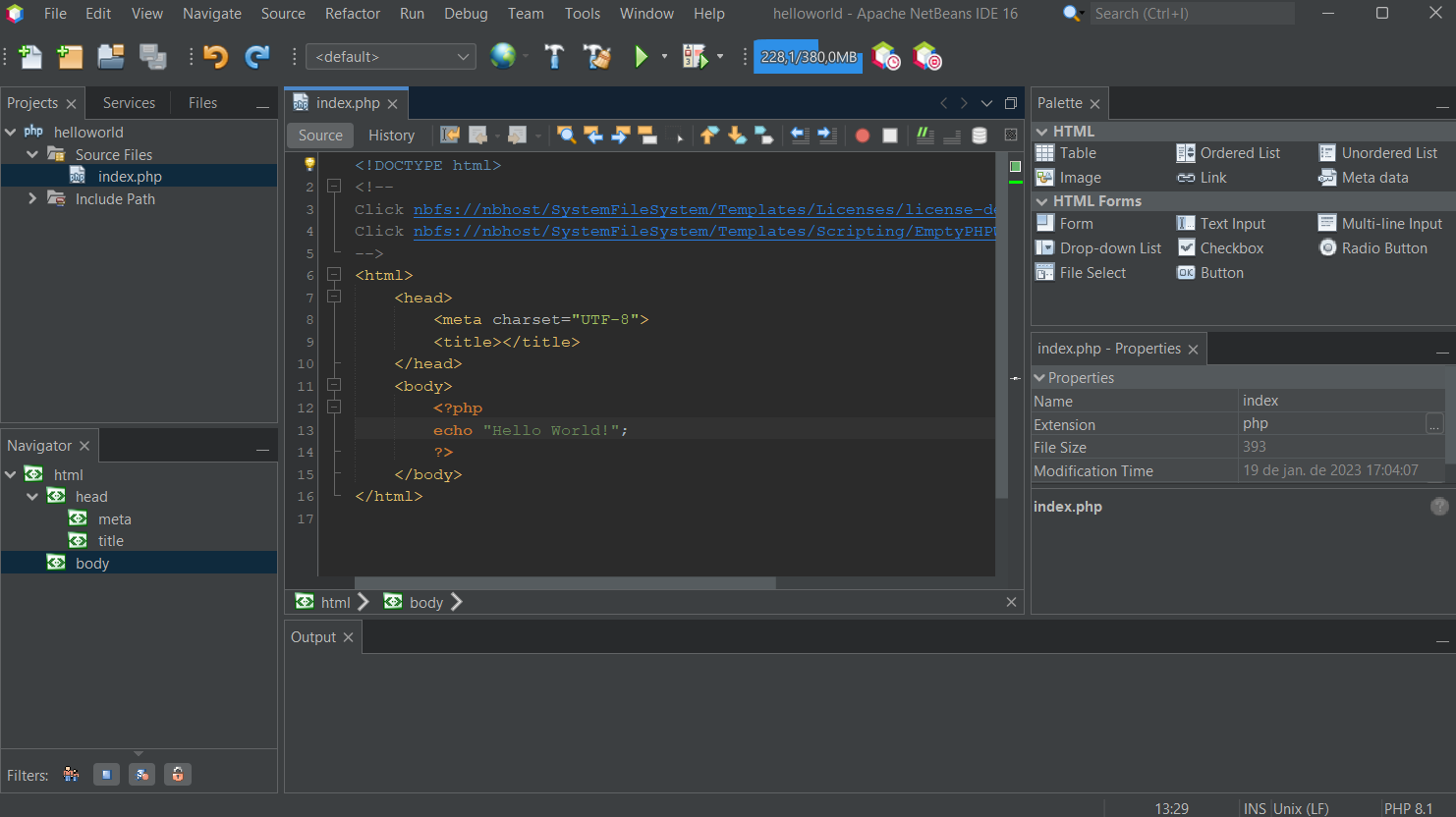
Task: Click Find Next Occurrence arrow icon
Action: point(621,136)
